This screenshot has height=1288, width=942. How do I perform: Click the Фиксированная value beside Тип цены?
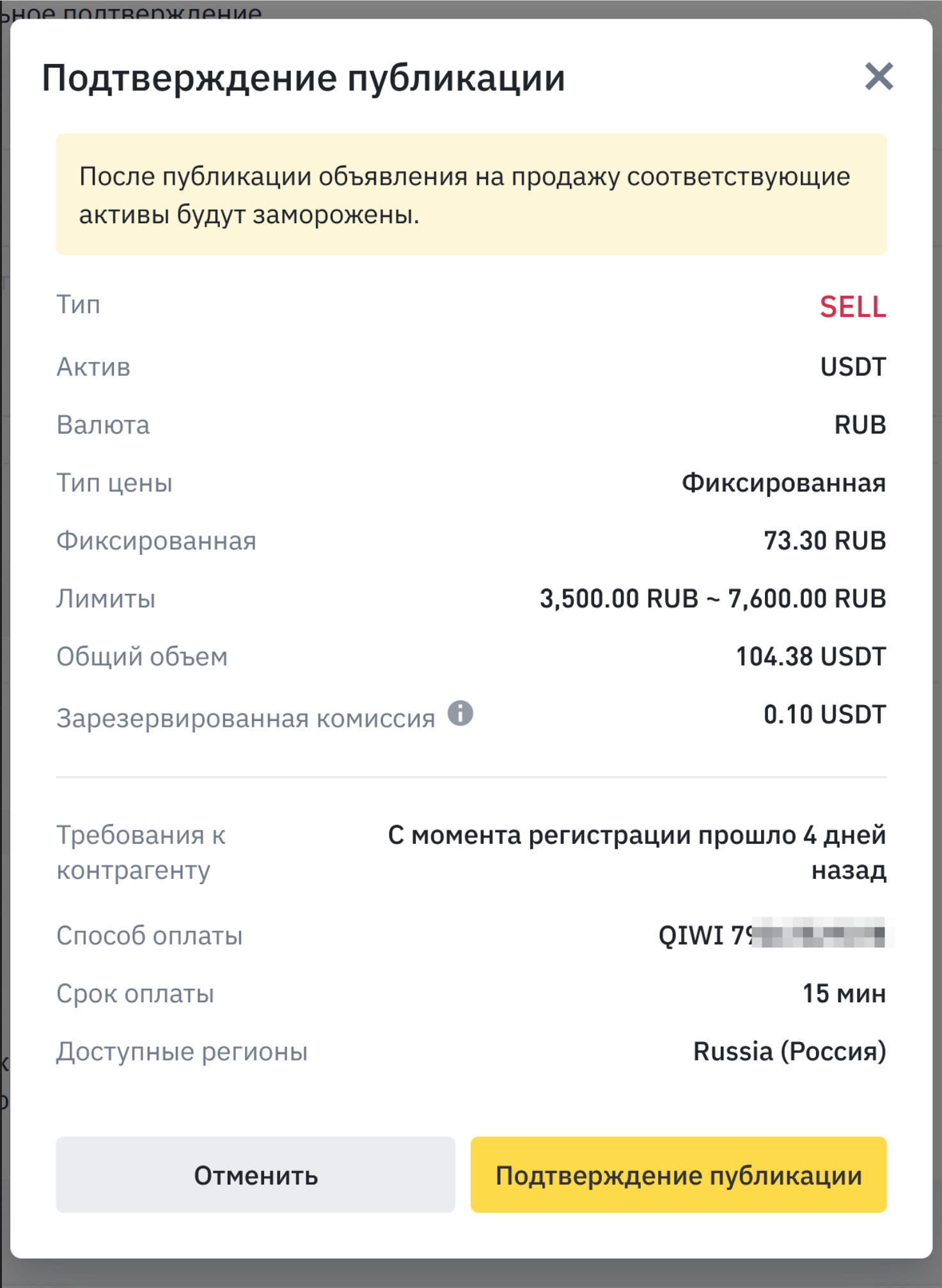[x=783, y=483]
